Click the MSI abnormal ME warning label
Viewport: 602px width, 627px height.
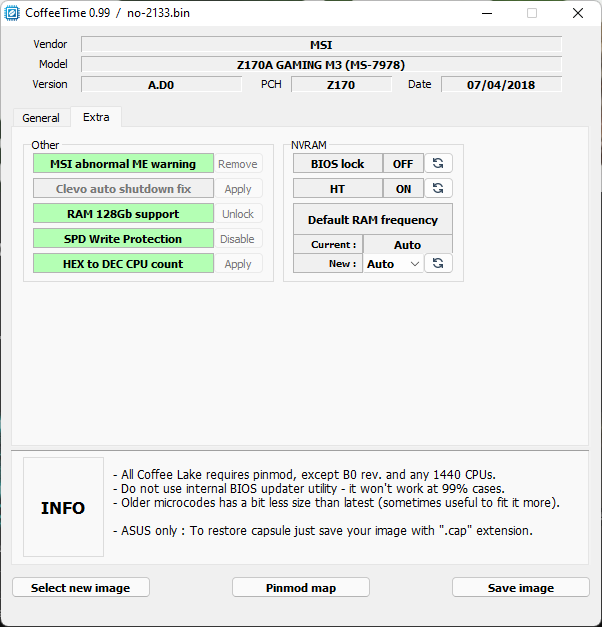pos(123,164)
